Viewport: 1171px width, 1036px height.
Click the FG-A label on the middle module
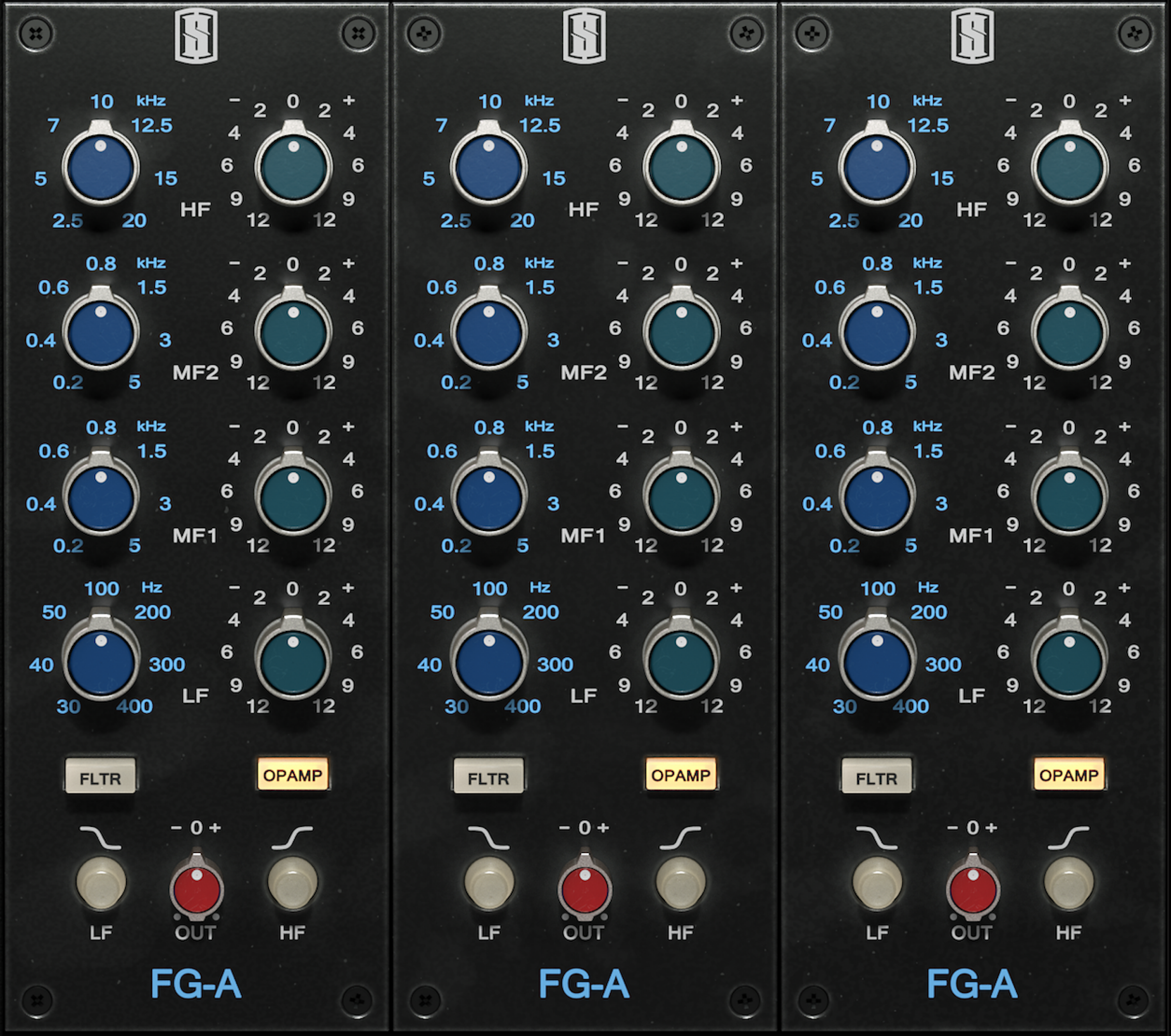[x=584, y=984]
